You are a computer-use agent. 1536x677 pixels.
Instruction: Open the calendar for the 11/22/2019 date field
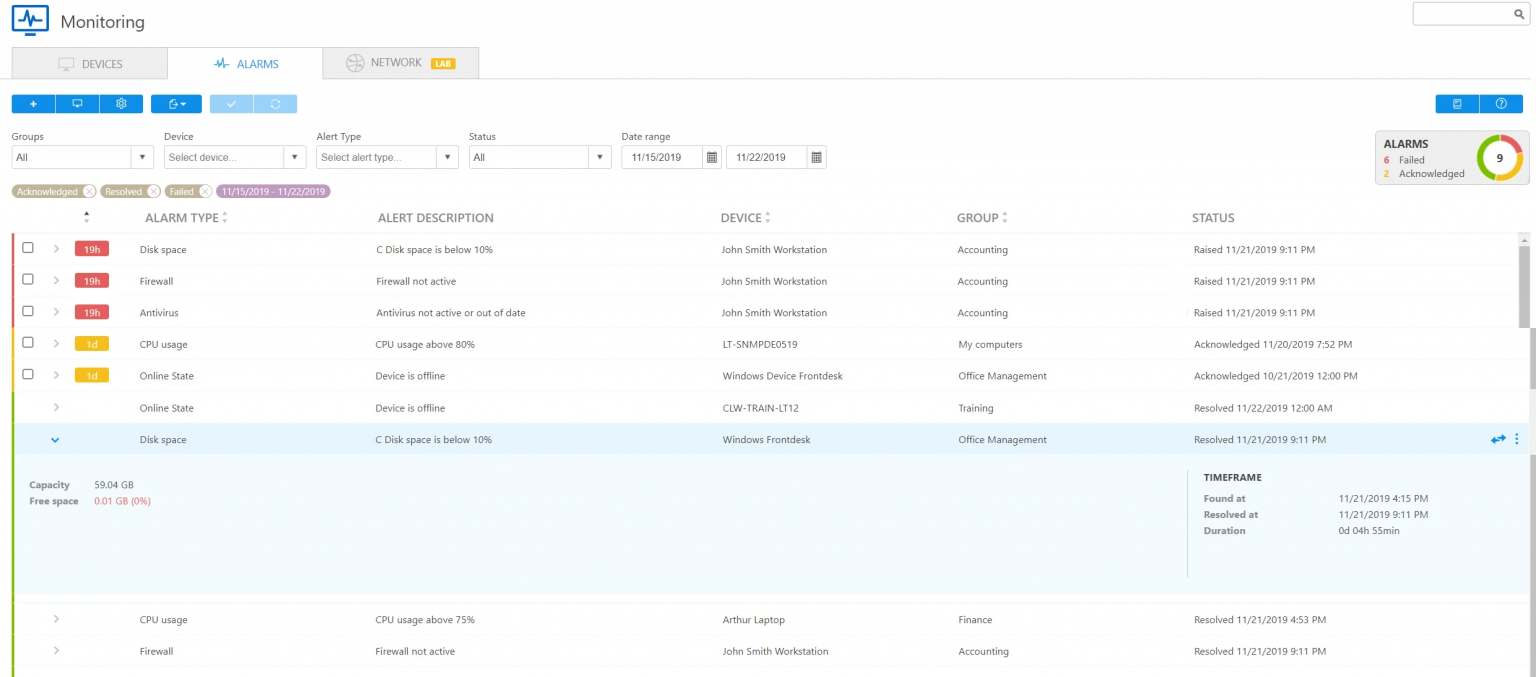815,157
